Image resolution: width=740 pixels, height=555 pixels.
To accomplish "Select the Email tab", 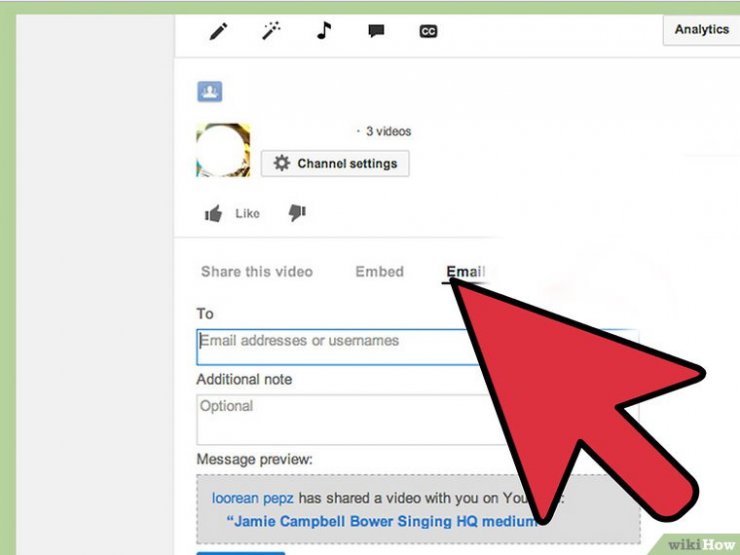I will (465, 272).
